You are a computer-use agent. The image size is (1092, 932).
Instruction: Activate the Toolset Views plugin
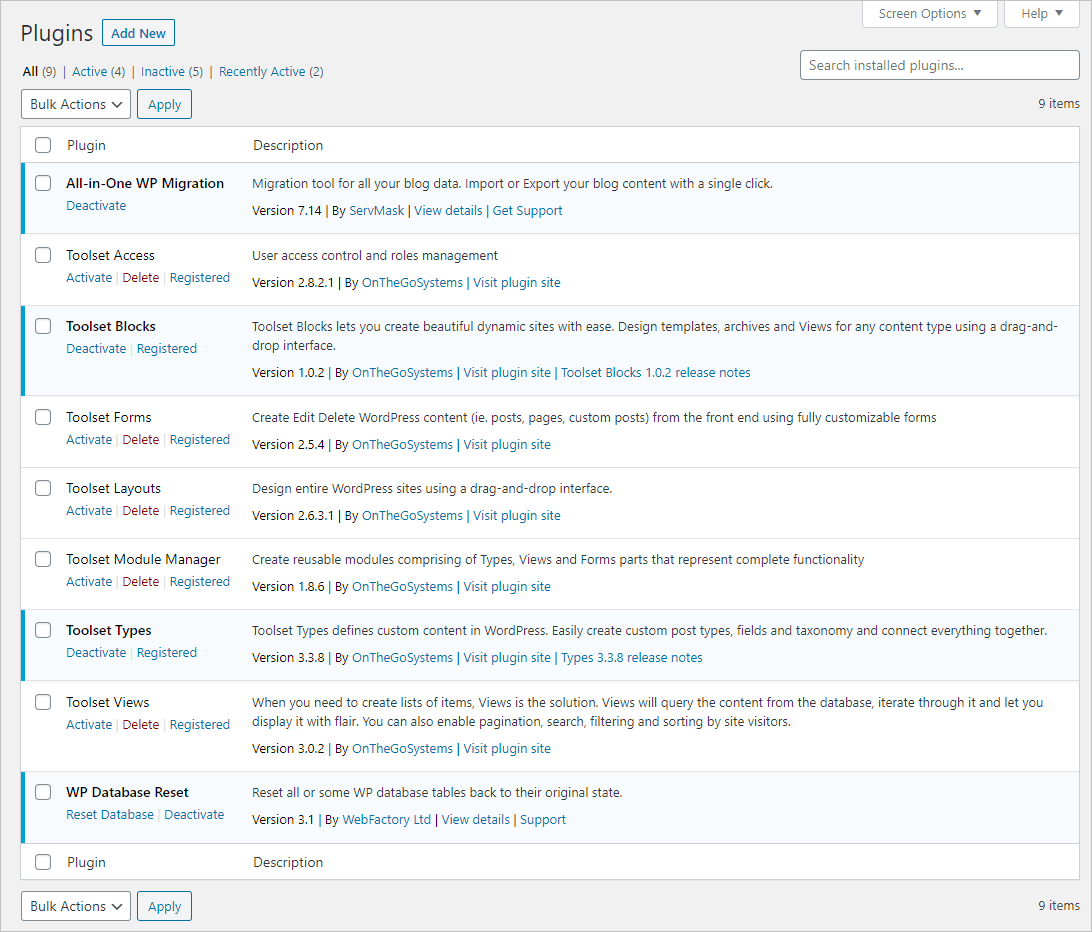tap(89, 724)
